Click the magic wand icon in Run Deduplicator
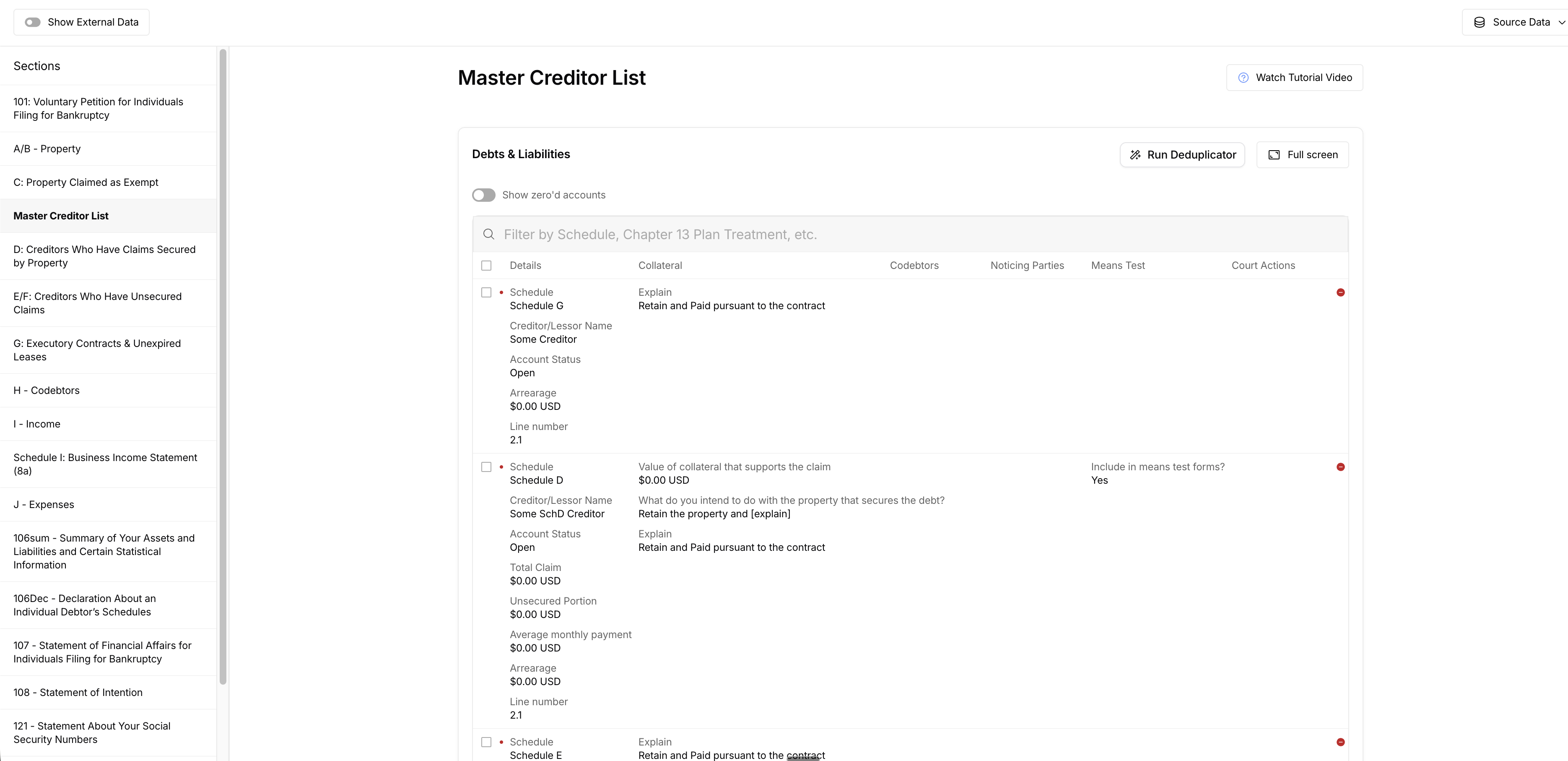The height and width of the screenshot is (761, 1568). pos(1135,155)
